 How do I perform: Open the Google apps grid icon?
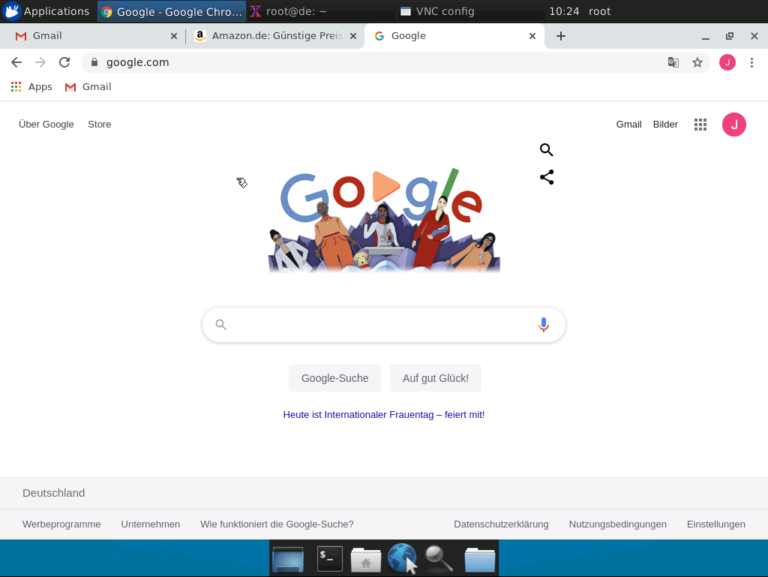coord(700,124)
